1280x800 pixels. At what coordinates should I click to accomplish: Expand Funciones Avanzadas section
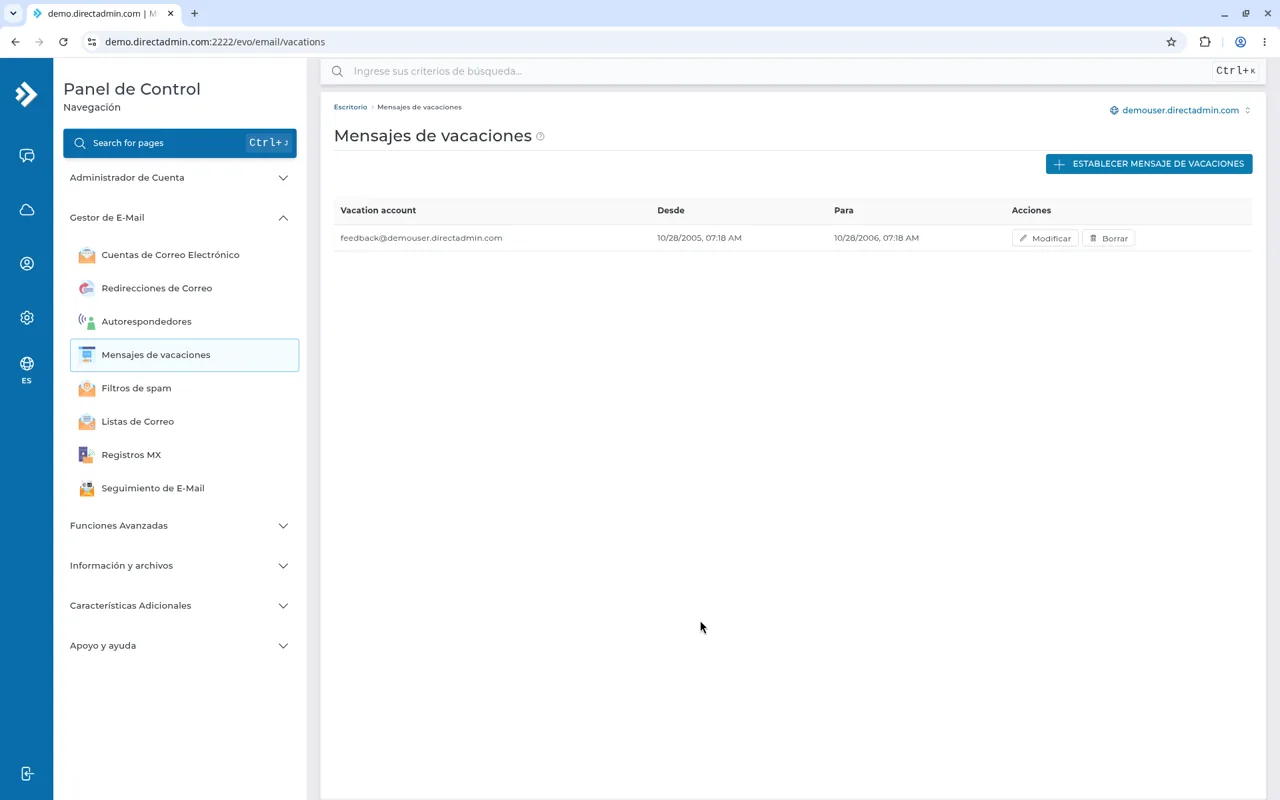[180, 526]
